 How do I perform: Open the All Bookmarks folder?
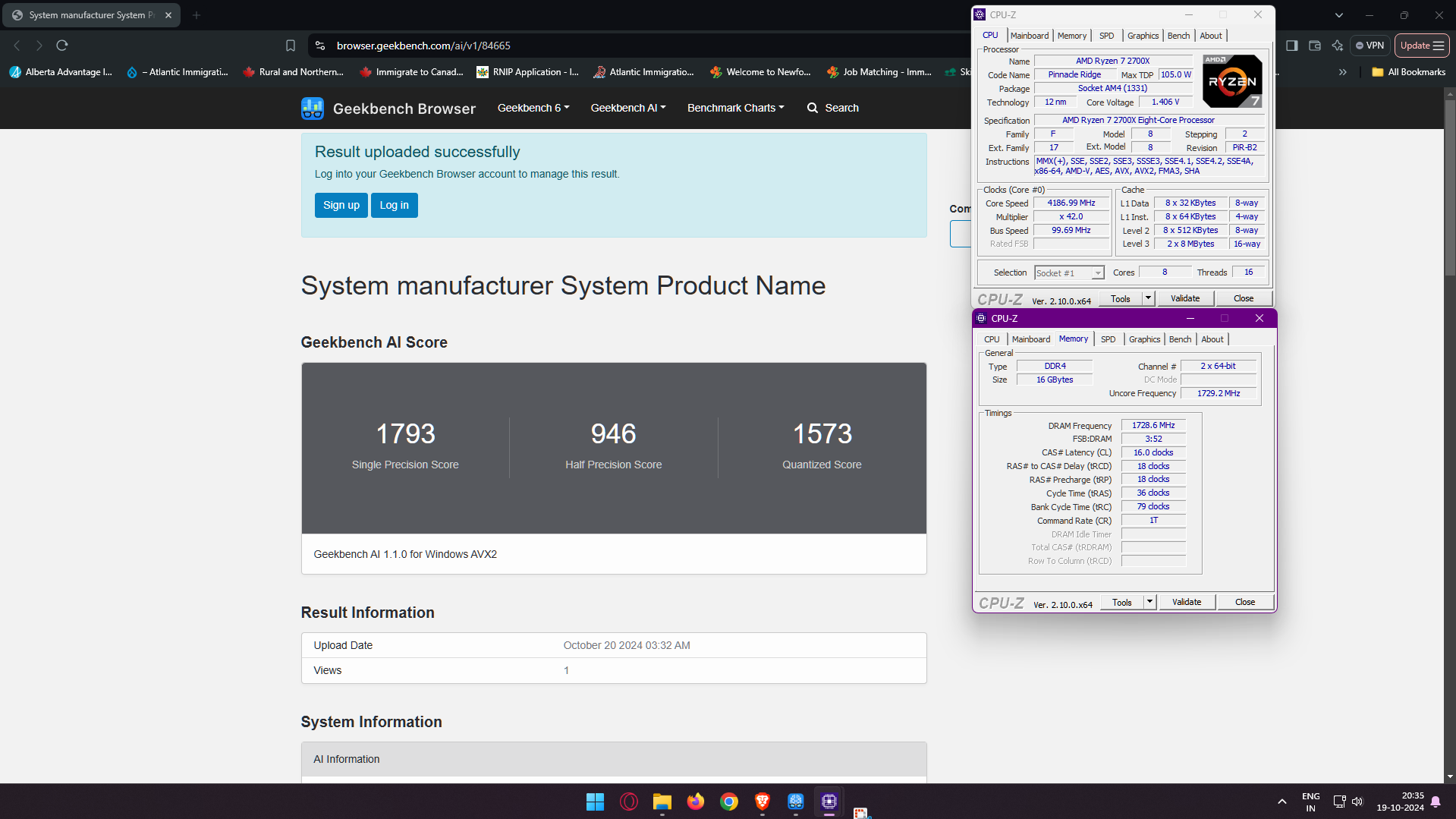[1409, 72]
